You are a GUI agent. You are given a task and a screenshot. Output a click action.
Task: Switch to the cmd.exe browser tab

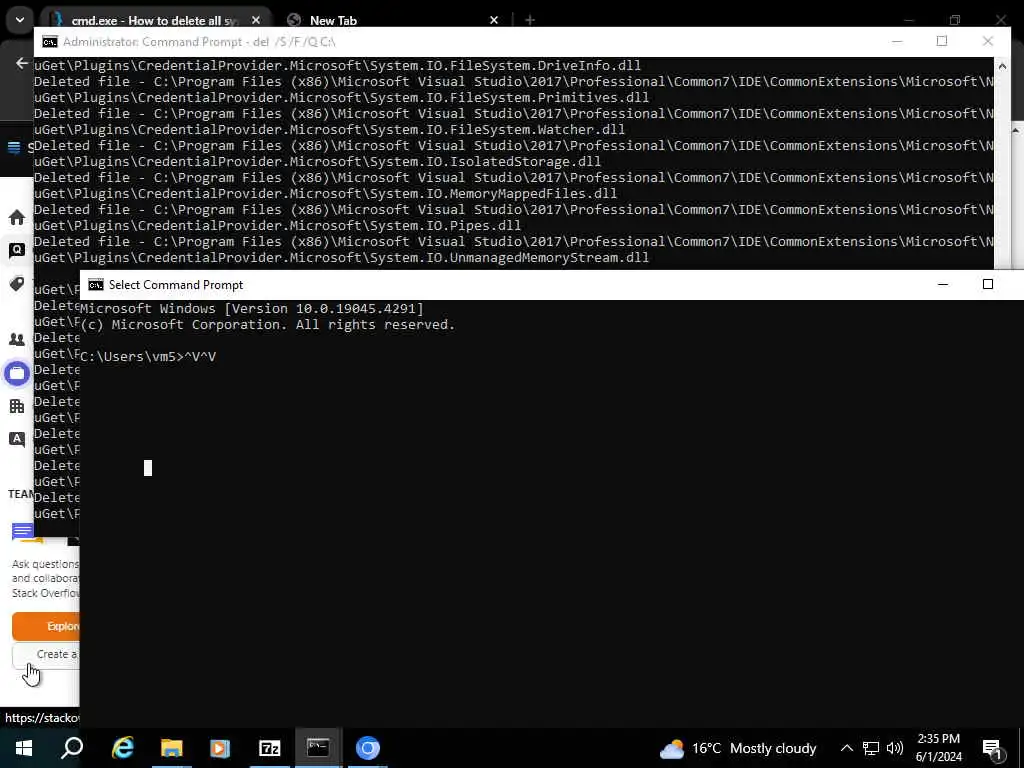pyautogui.click(x=155, y=20)
